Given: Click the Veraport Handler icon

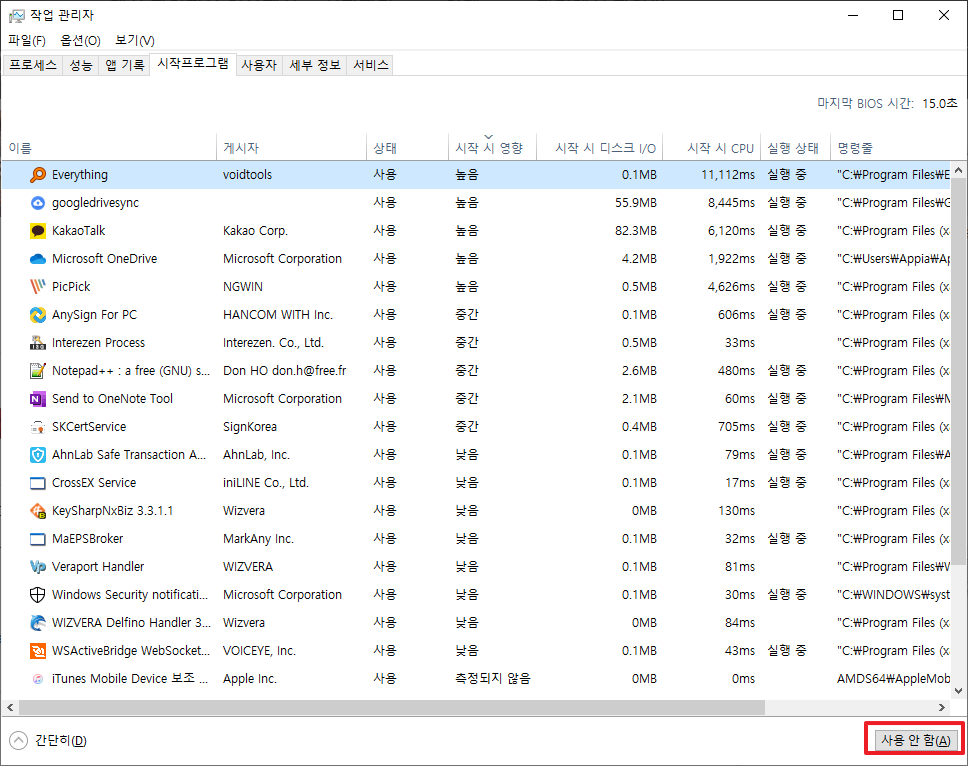Looking at the screenshot, I should [x=38, y=567].
